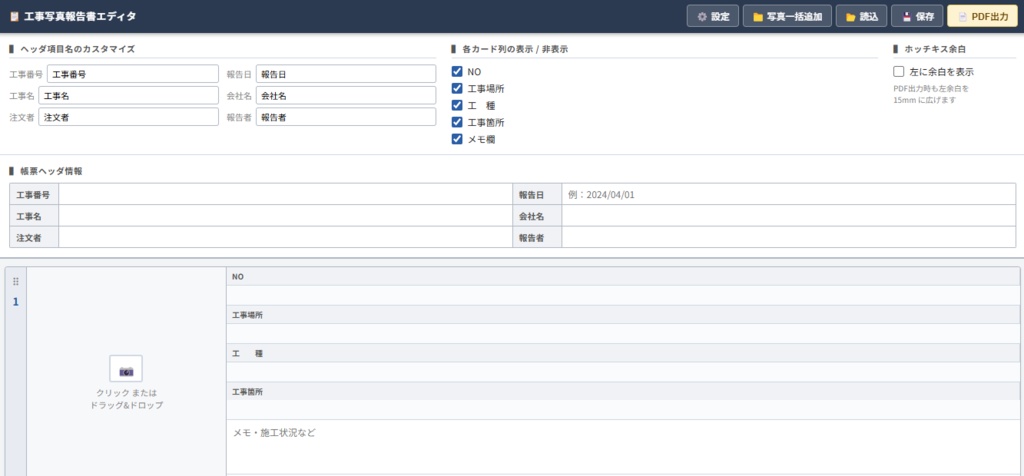Click the 帳票ヘッダ情報 heading
Viewport: 1024px width, 476px height.
coord(51,171)
